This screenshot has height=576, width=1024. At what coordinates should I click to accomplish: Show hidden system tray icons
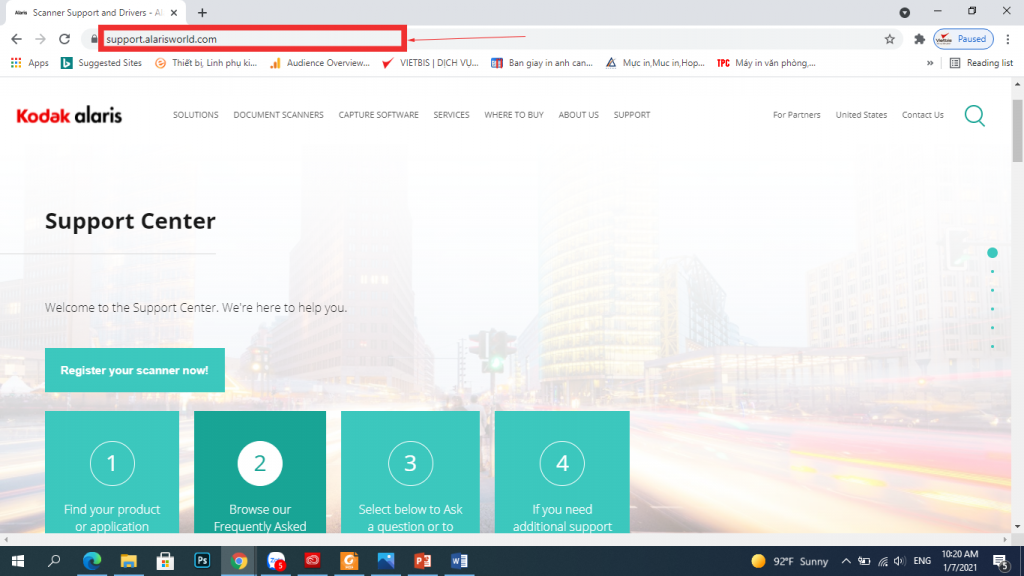[846, 561]
